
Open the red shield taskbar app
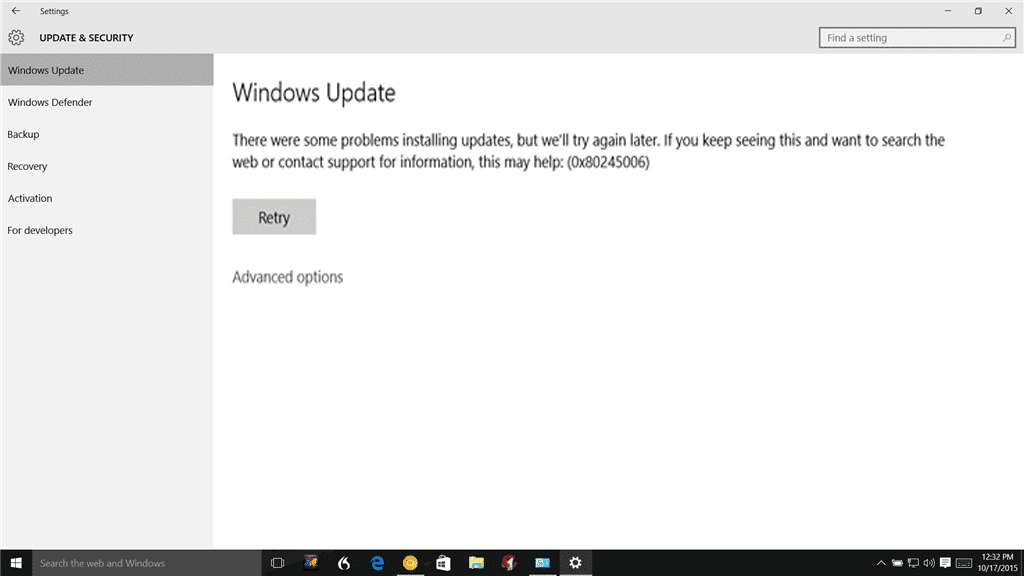[509, 563]
